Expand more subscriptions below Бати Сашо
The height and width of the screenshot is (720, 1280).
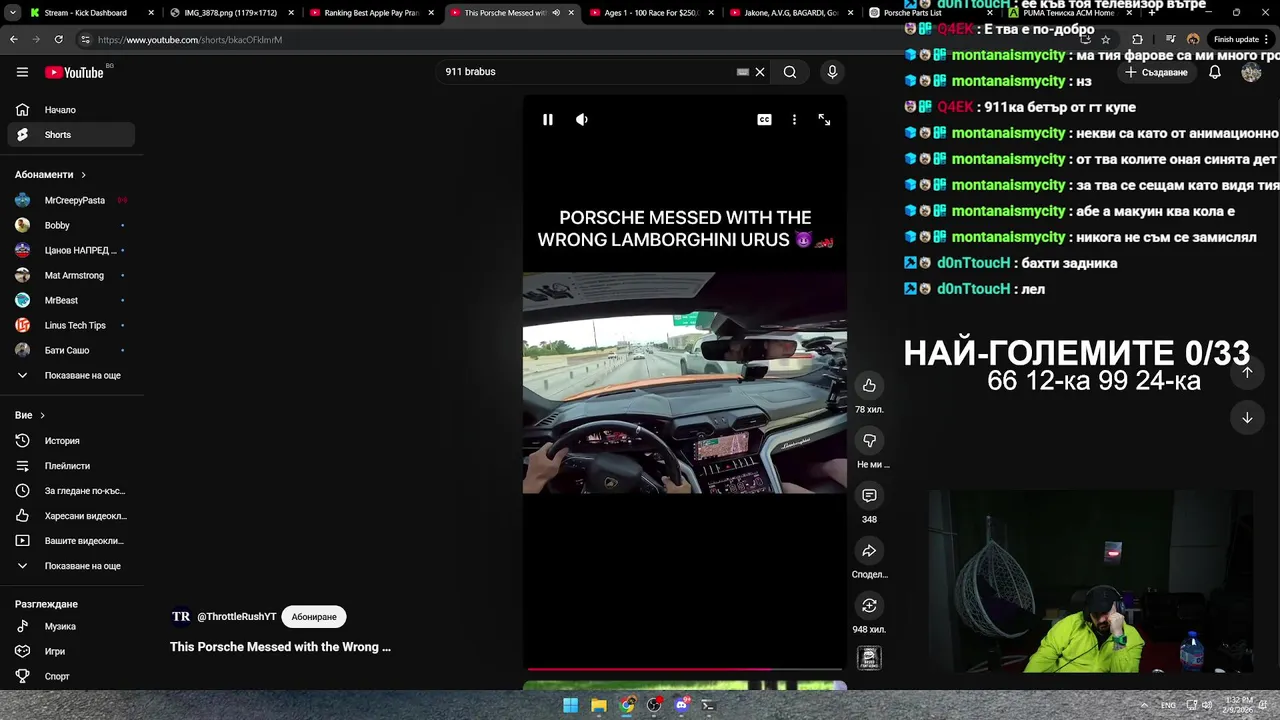70,375
